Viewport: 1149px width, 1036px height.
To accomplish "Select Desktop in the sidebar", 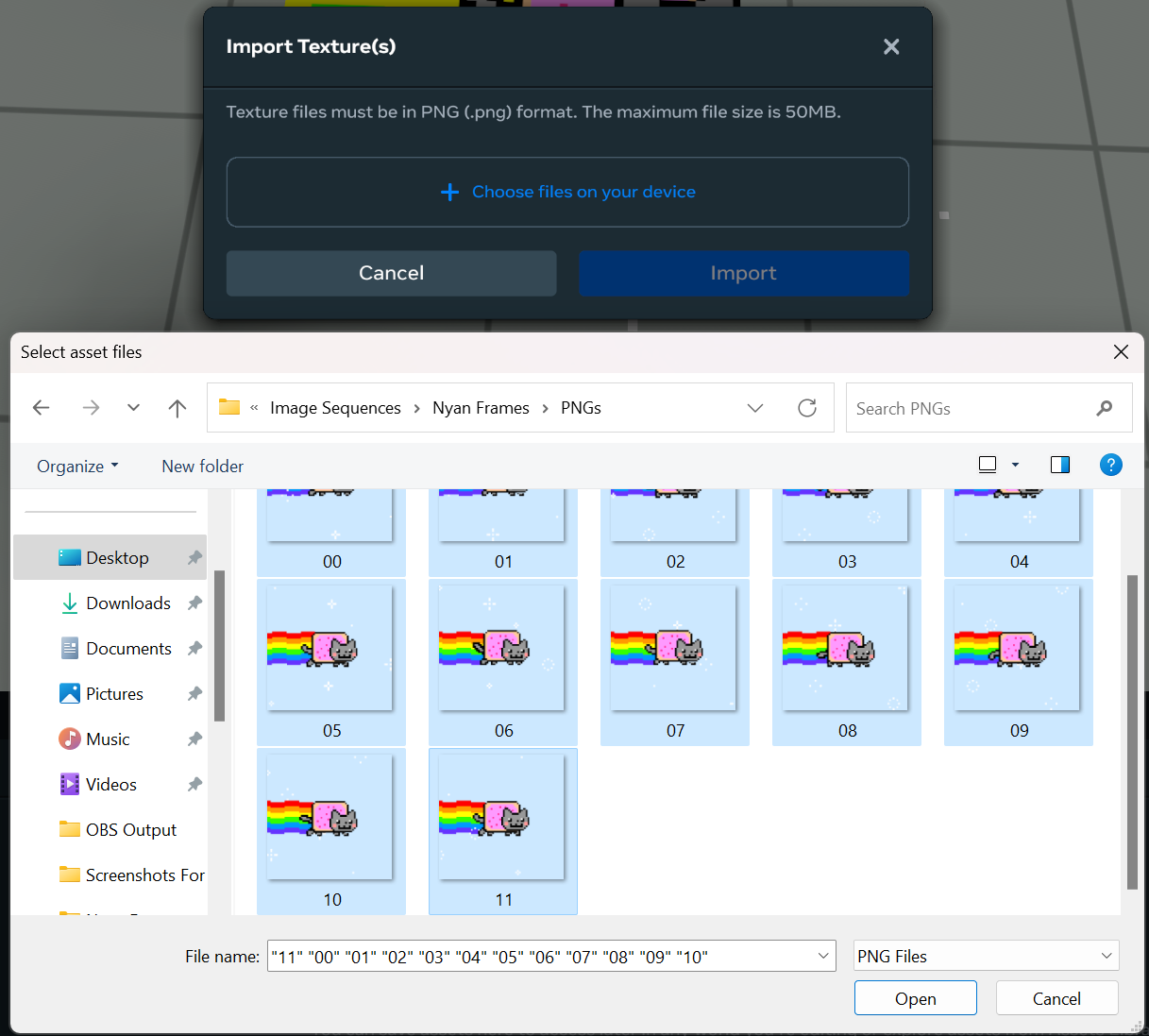I will click(110, 557).
